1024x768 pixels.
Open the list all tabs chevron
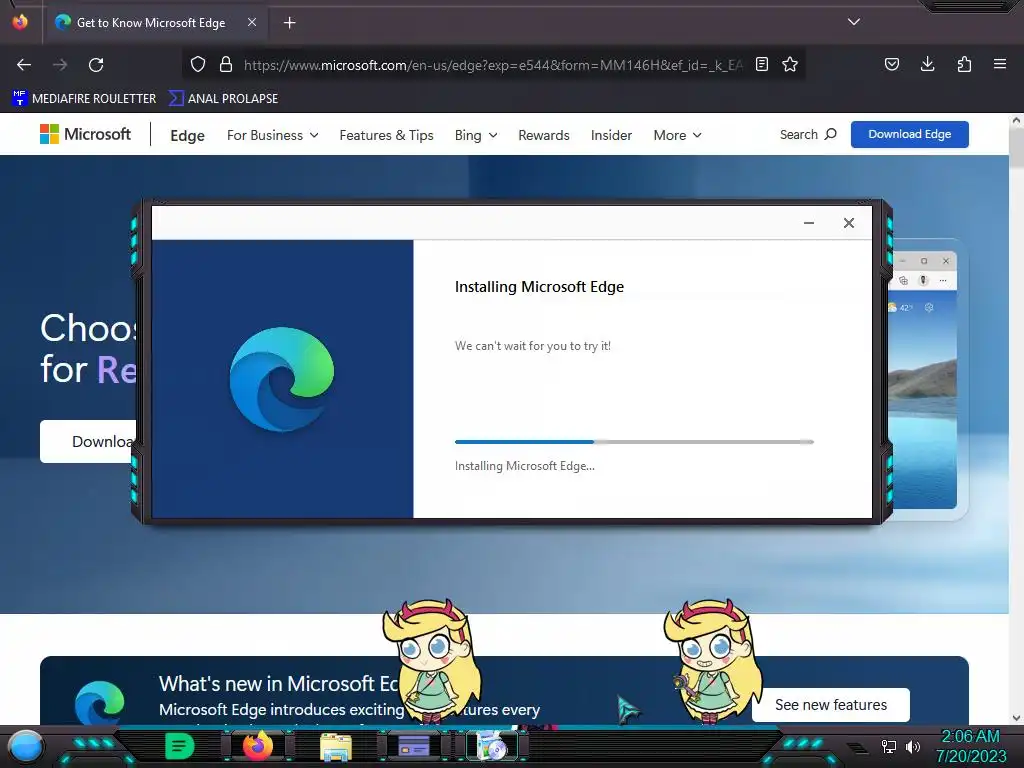pos(854,22)
